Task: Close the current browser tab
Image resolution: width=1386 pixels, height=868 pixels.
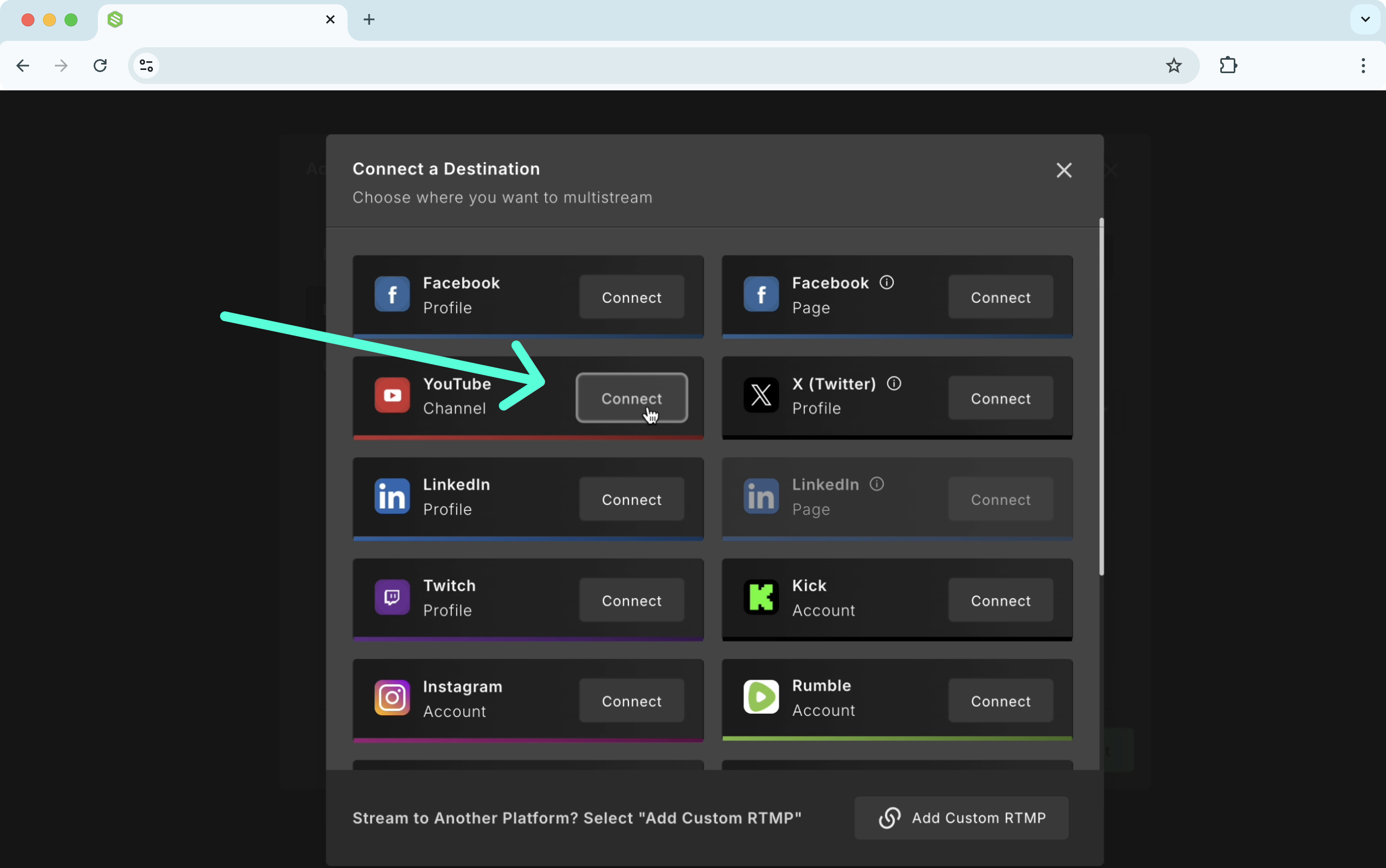Action: click(x=330, y=19)
